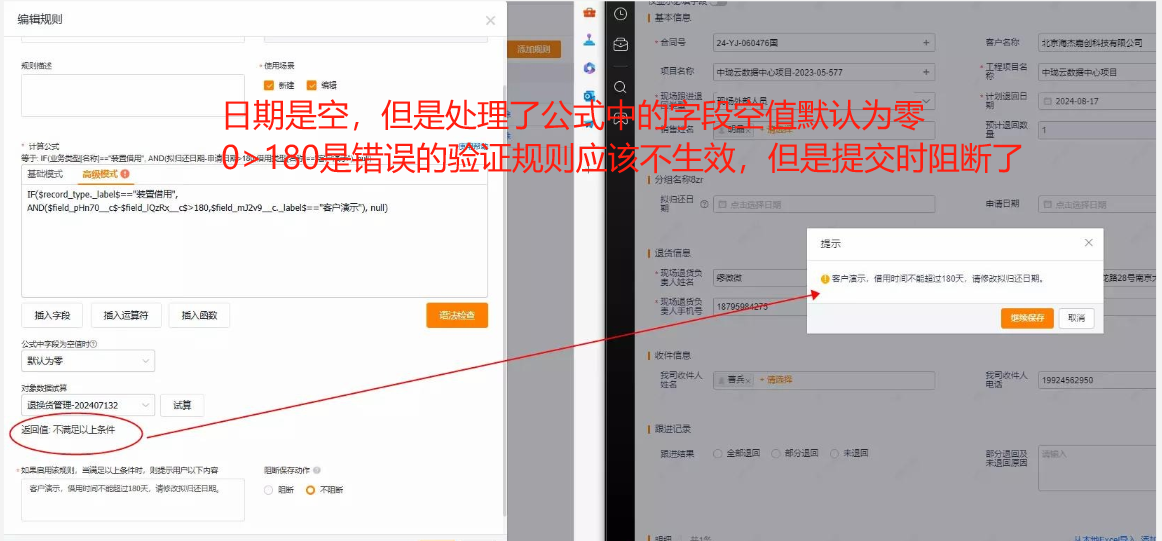Click help icon beside 拟归还日期
Screen dimensions: 1162x541
point(703,204)
